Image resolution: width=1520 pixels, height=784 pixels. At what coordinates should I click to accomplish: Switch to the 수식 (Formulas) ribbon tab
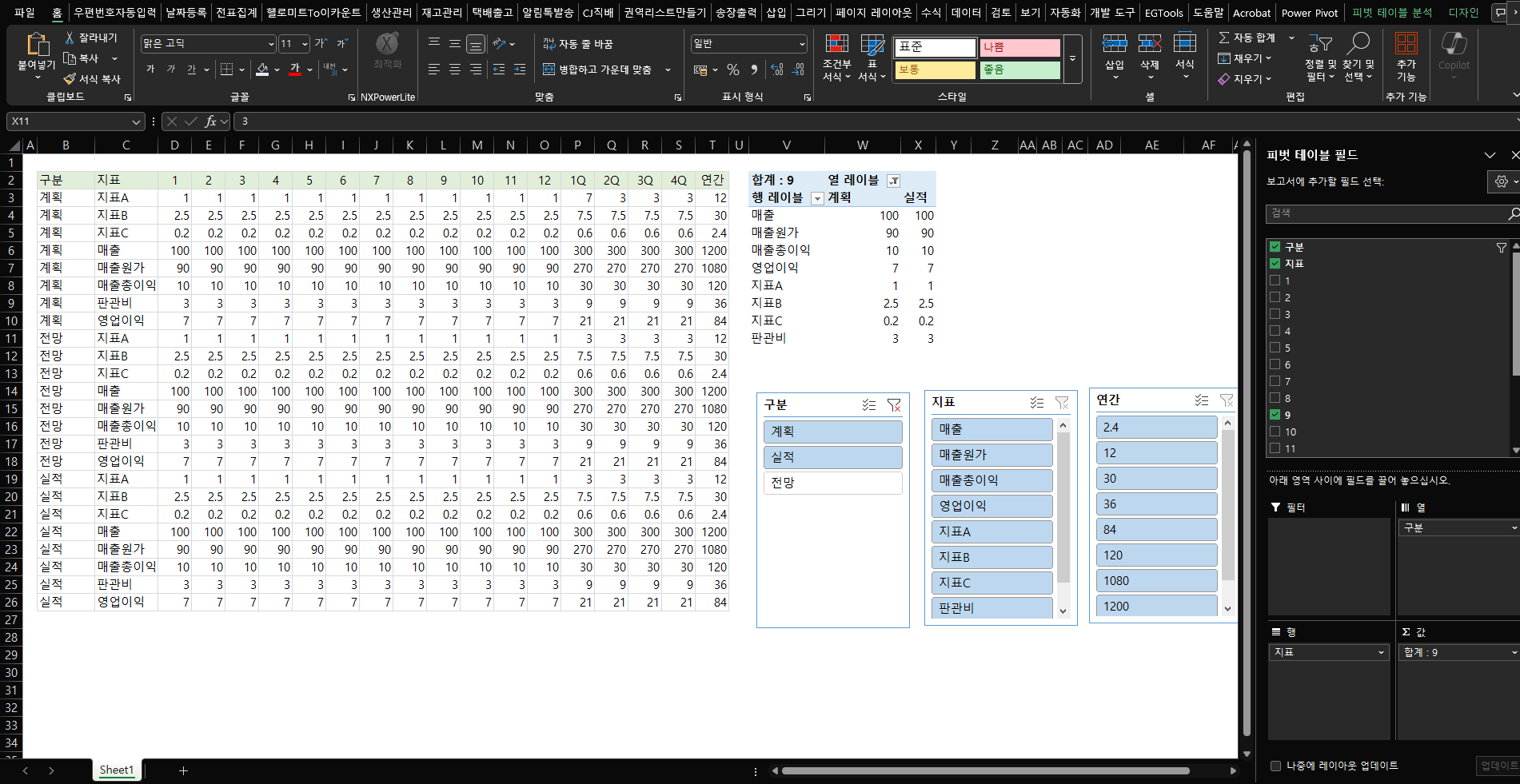pyautogui.click(x=931, y=13)
